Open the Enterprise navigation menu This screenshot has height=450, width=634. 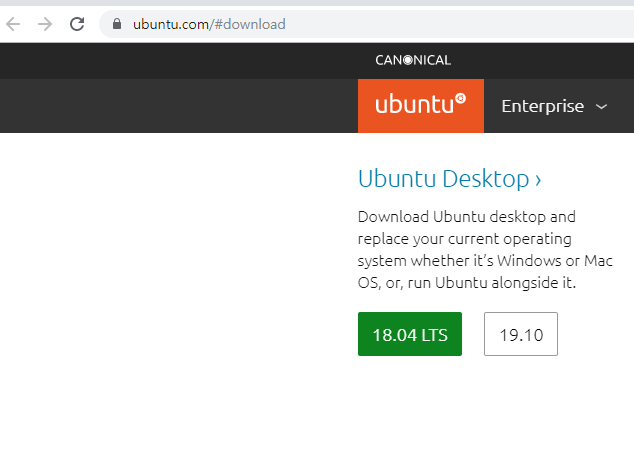[x=554, y=106]
